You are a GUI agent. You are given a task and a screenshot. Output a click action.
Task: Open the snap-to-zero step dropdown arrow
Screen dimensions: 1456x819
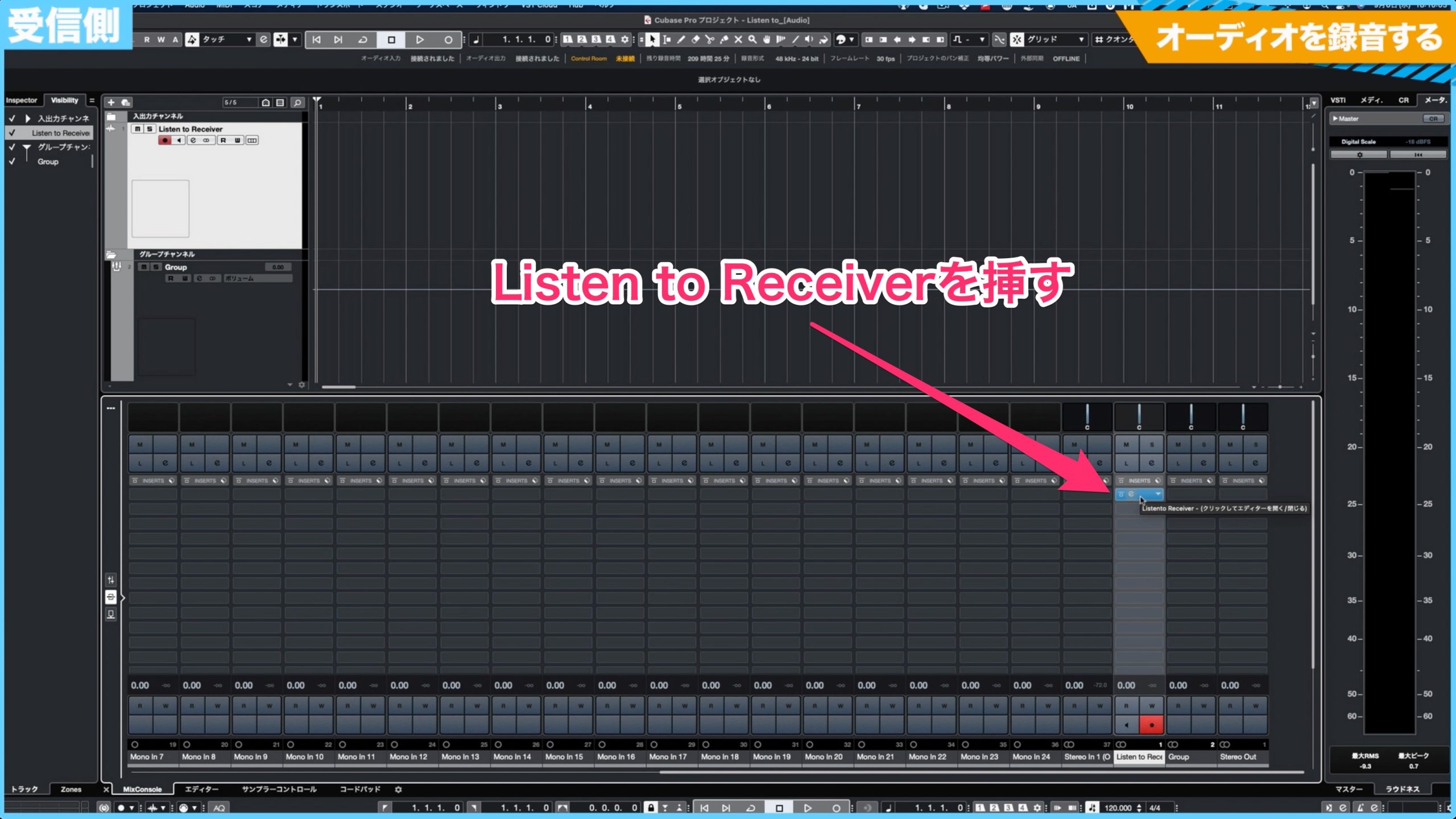(982, 39)
